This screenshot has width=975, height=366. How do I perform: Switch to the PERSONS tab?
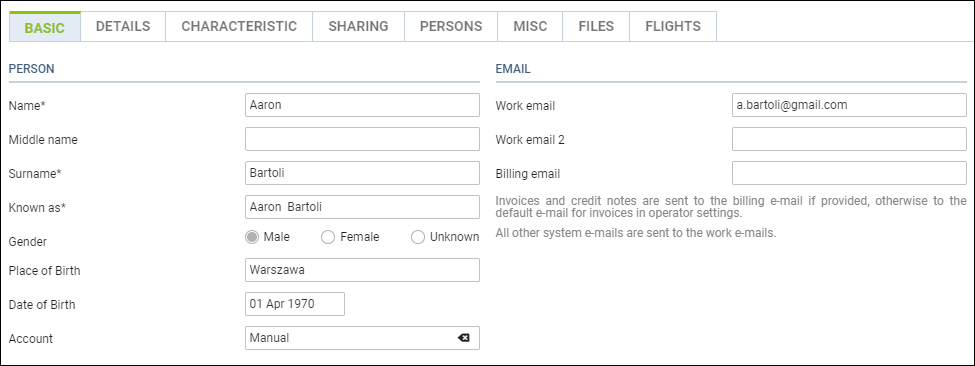(x=451, y=27)
